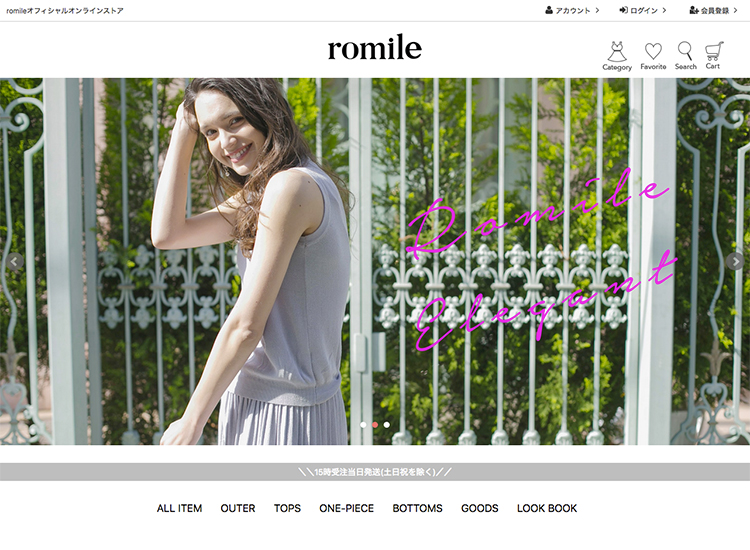This screenshot has height=550, width=750.
Task: Click the account person icon
Action: (549, 10)
